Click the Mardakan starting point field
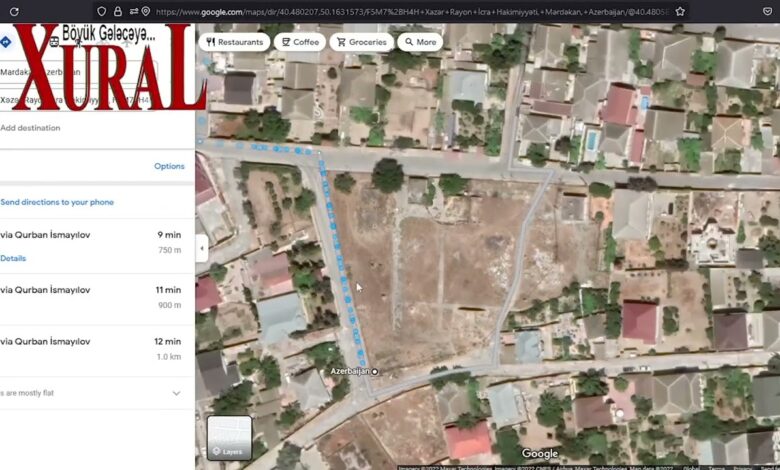Image resolution: width=780 pixels, height=470 pixels. click(x=80, y=72)
